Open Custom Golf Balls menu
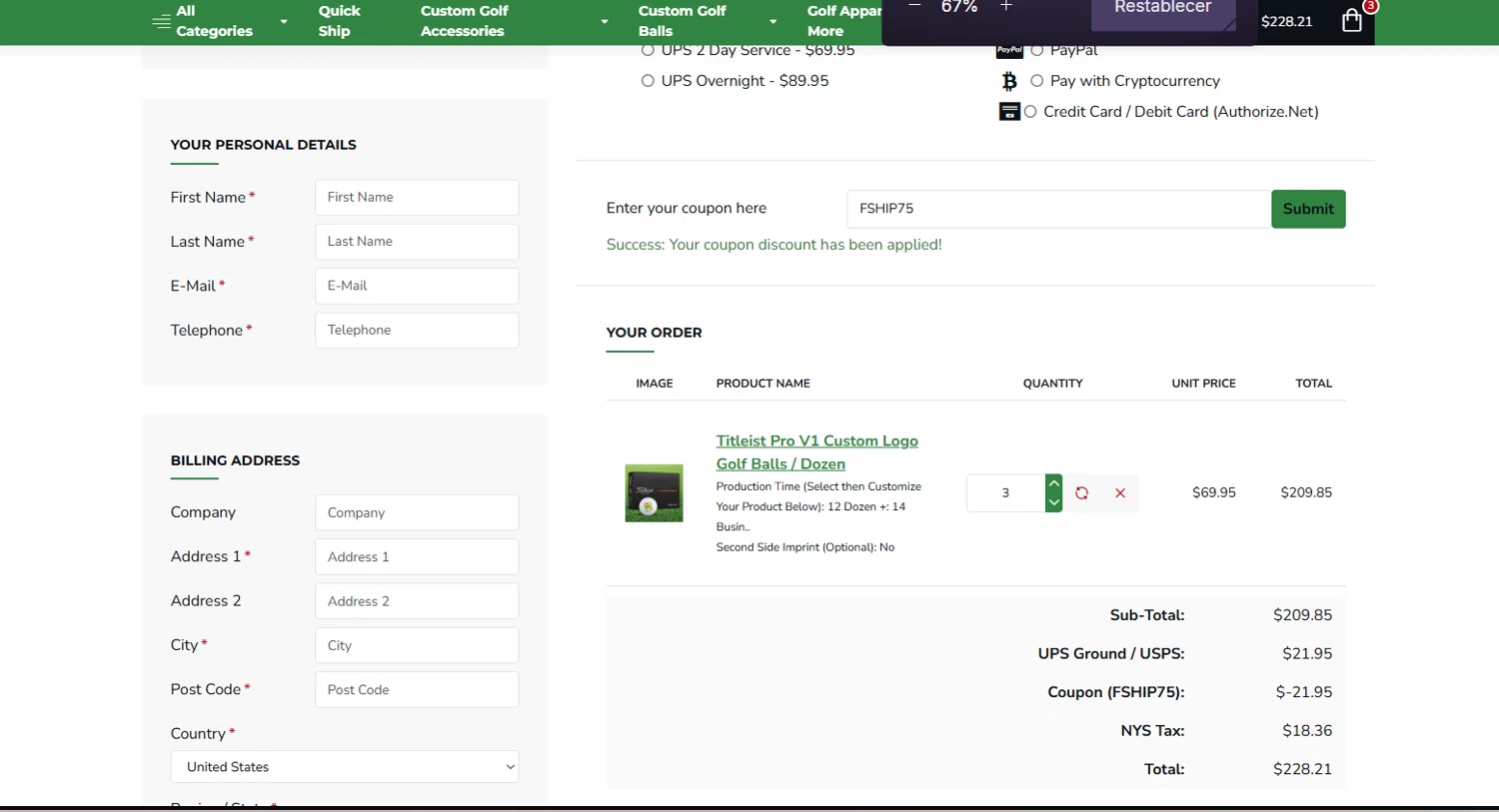This screenshot has width=1499, height=812. coord(683,21)
